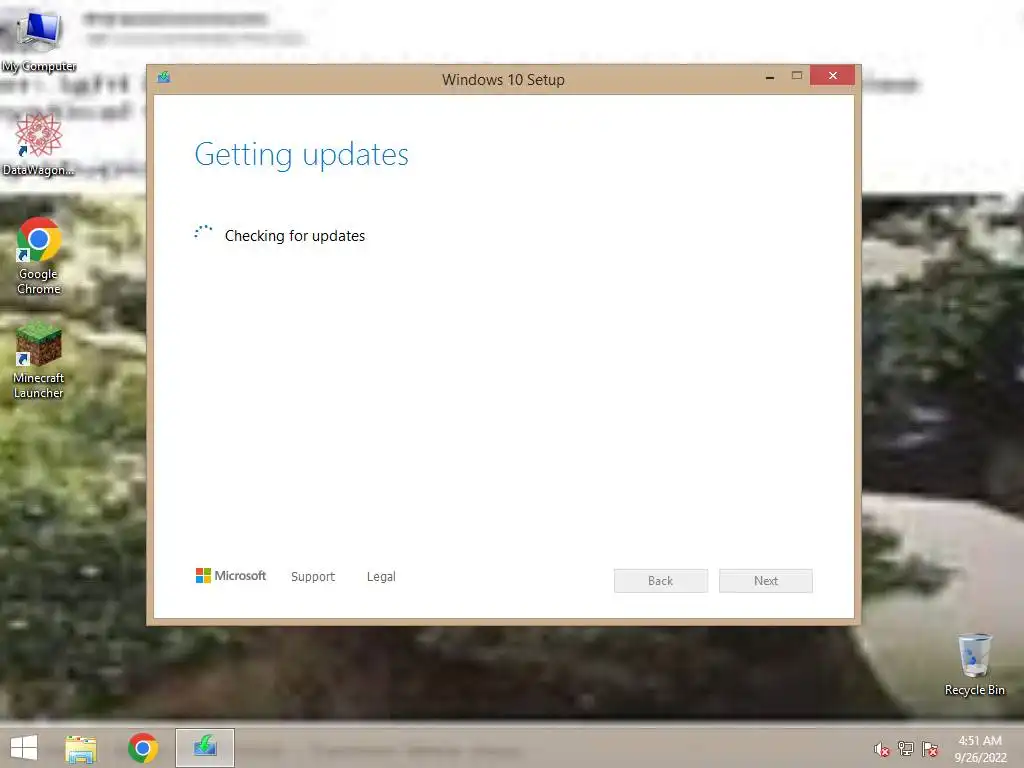This screenshot has height=768, width=1024.
Task: Click the 'Windows 10 Setup' title text
Action: [503, 80]
